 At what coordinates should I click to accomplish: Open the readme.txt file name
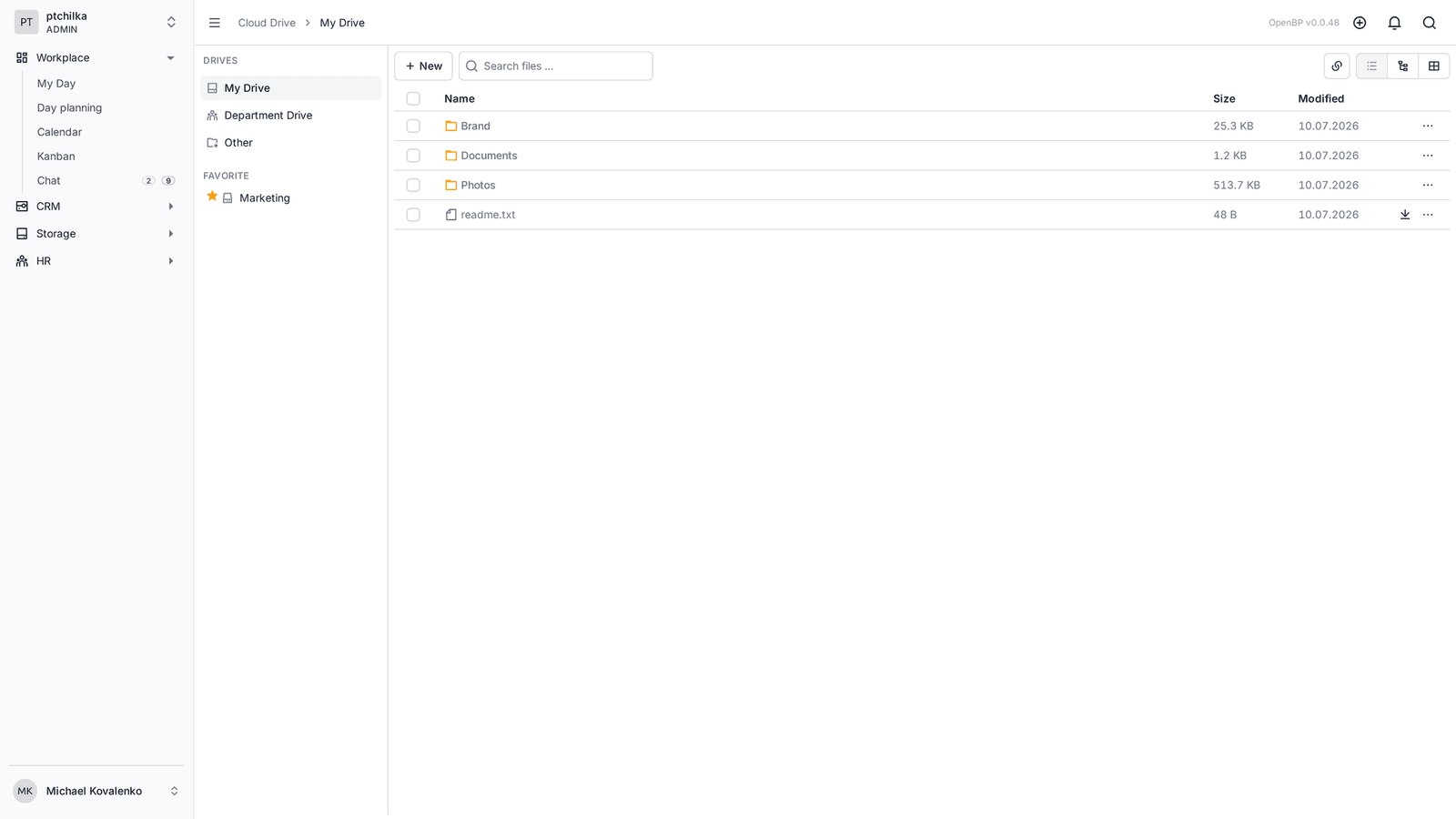pos(488,215)
